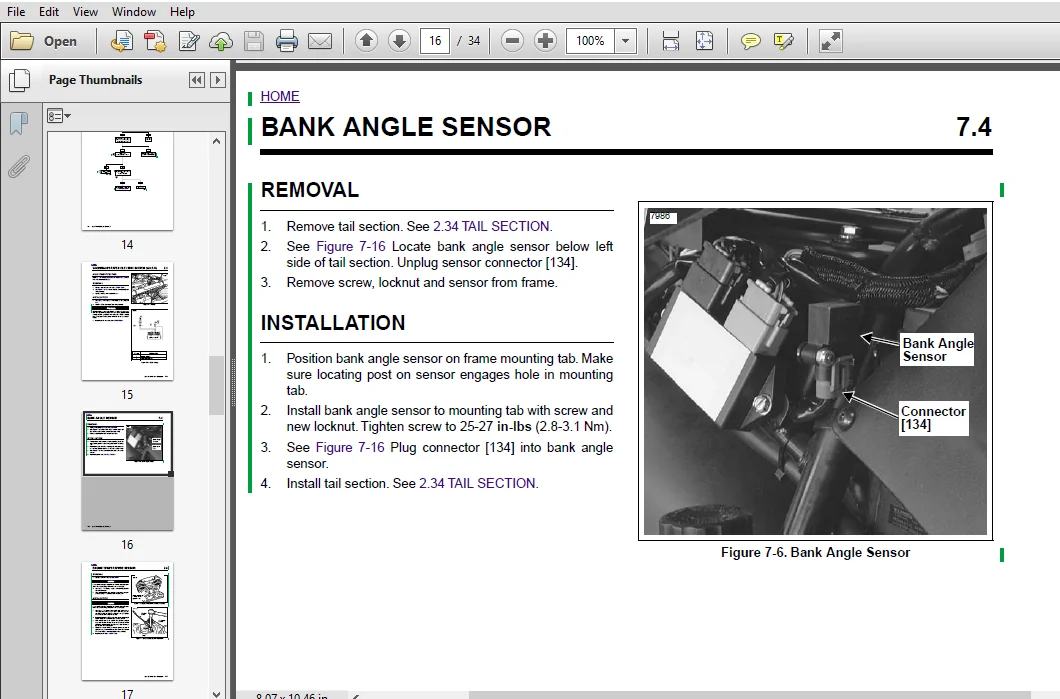Print the document with printer icon
The height and width of the screenshot is (699, 1060).
pyautogui.click(x=287, y=41)
